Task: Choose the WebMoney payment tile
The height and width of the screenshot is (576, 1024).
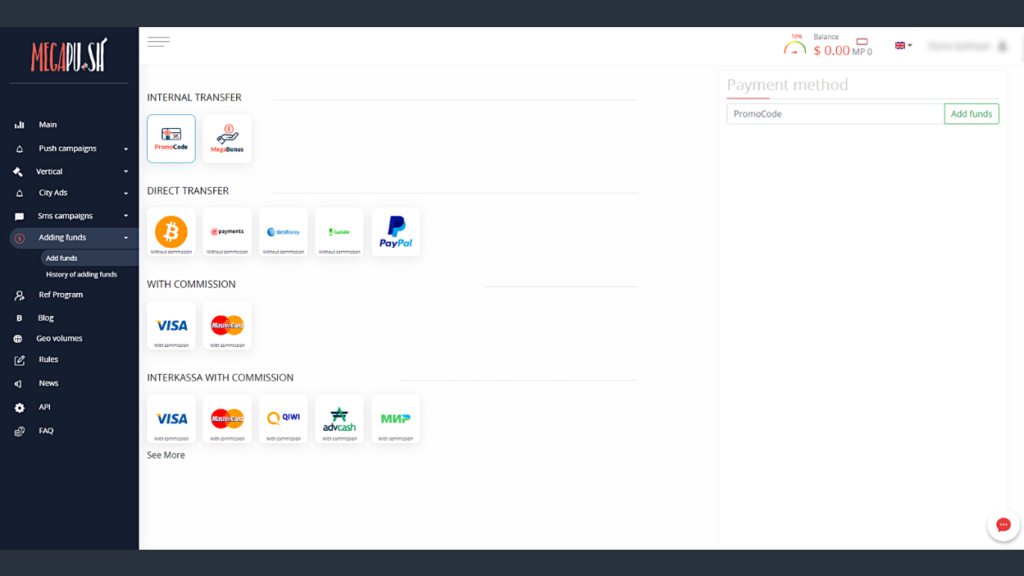Action: pyautogui.click(x=283, y=232)
